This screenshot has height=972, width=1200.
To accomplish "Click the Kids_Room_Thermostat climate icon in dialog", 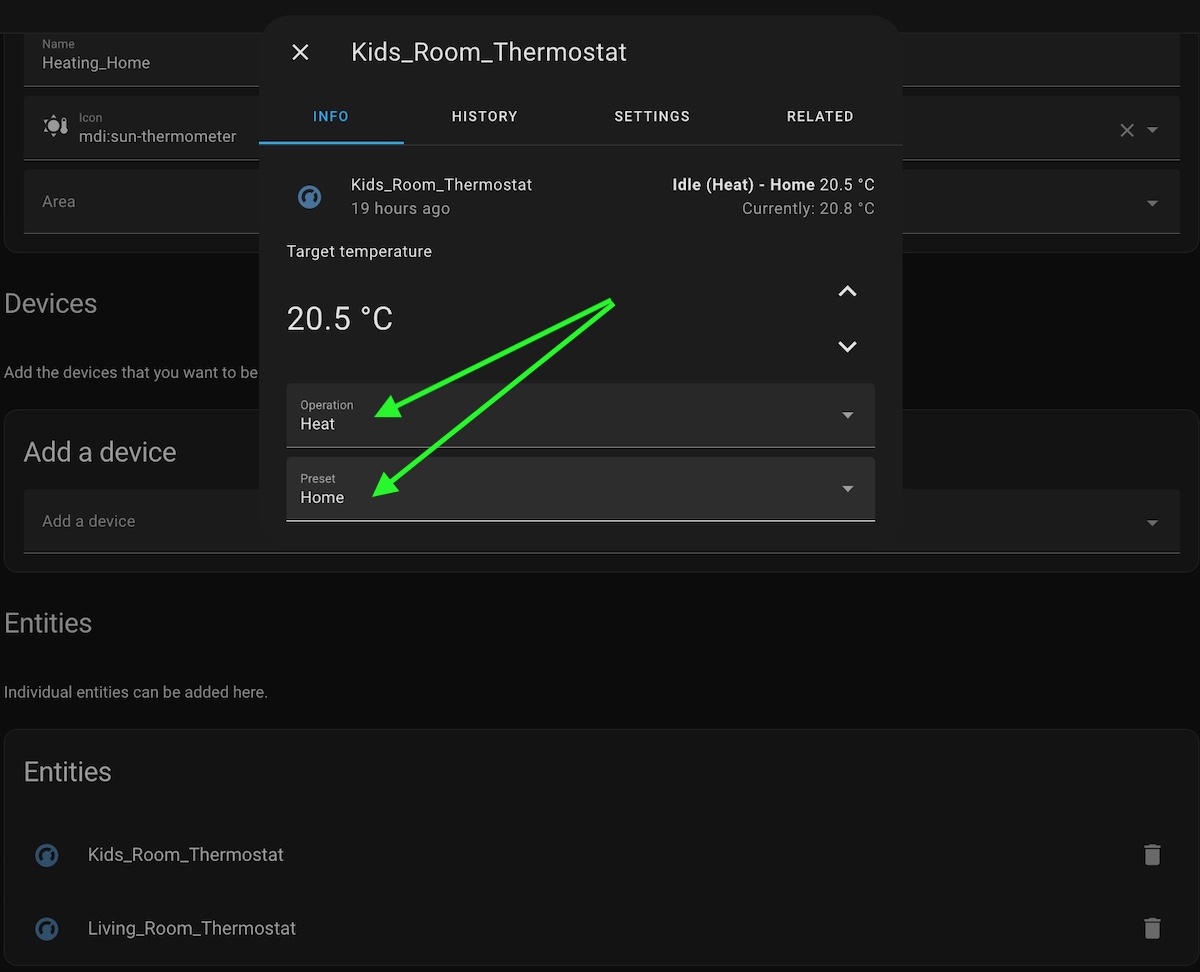I will click(x=309, y=196).
